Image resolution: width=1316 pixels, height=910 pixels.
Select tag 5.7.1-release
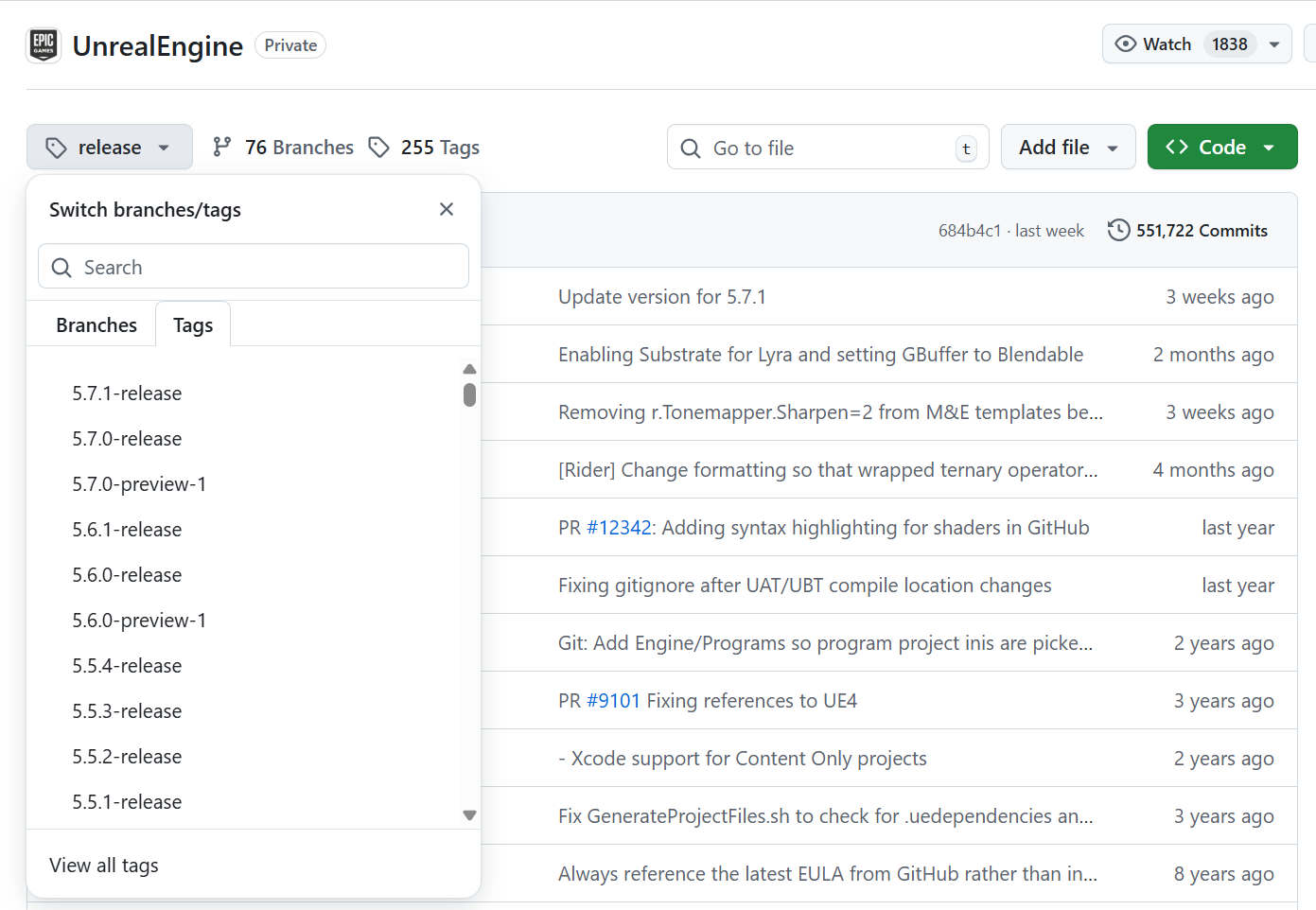point(127,394)
